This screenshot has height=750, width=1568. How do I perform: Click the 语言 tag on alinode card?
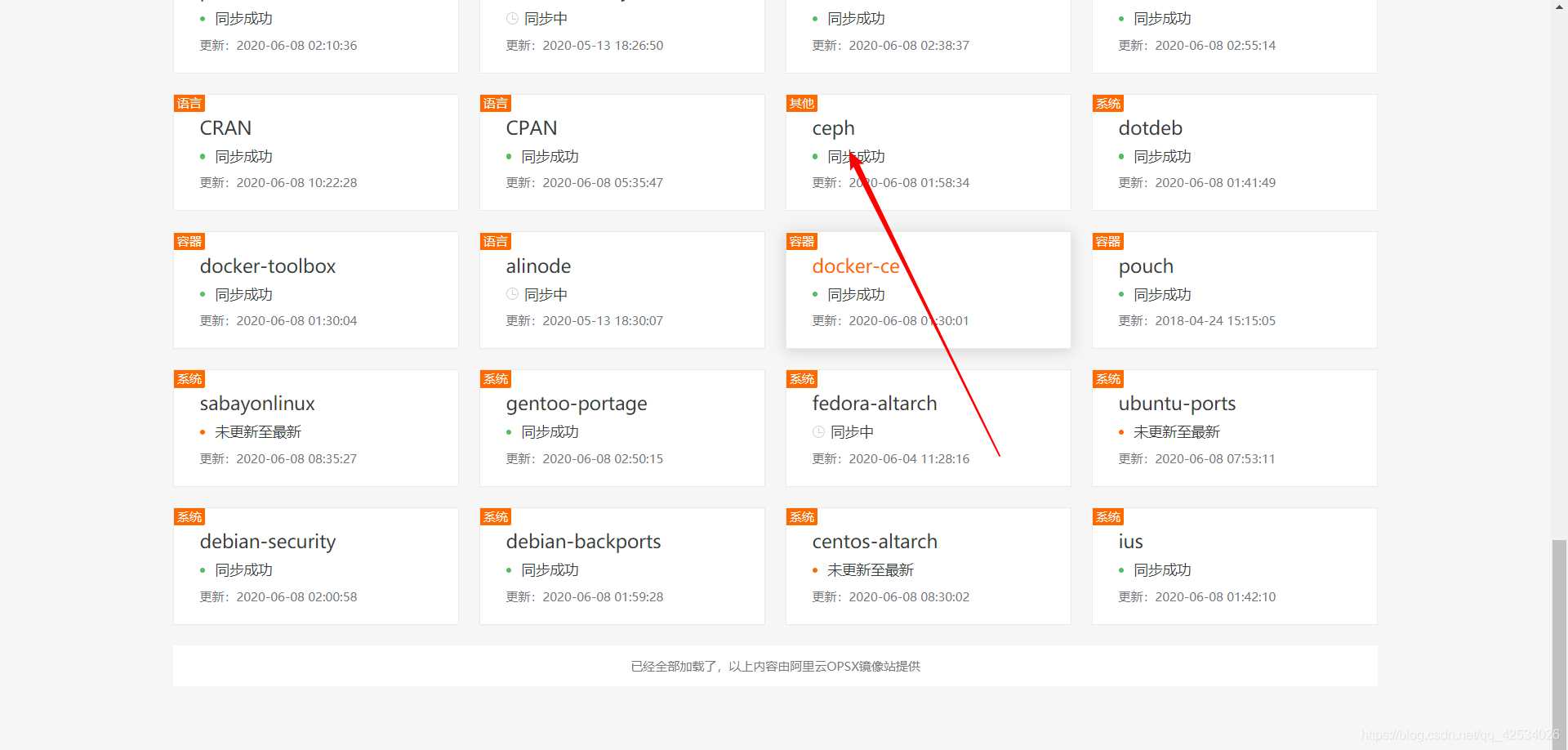(x=496, y=242)
